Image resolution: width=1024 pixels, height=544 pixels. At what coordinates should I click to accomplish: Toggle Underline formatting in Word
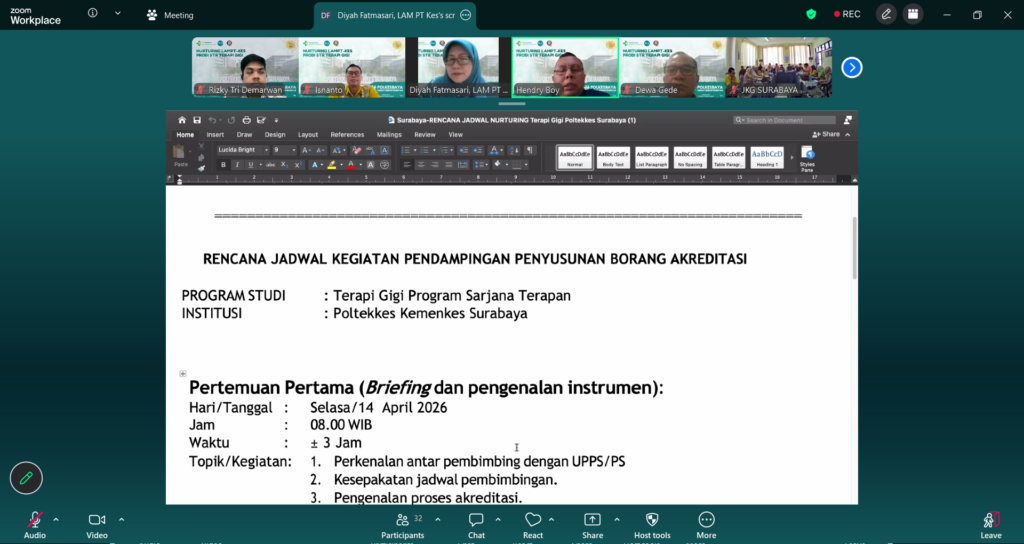click(x=251, y=165)
